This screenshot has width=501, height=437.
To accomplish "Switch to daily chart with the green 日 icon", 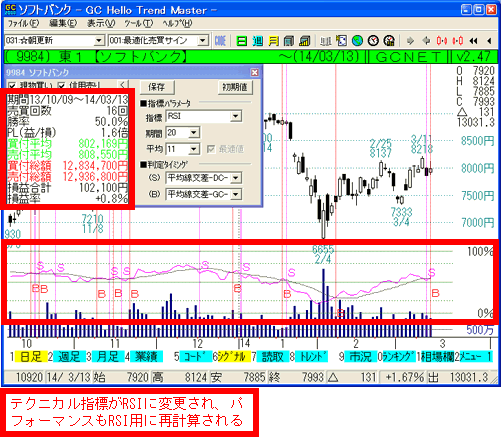I will pos(242,41).
